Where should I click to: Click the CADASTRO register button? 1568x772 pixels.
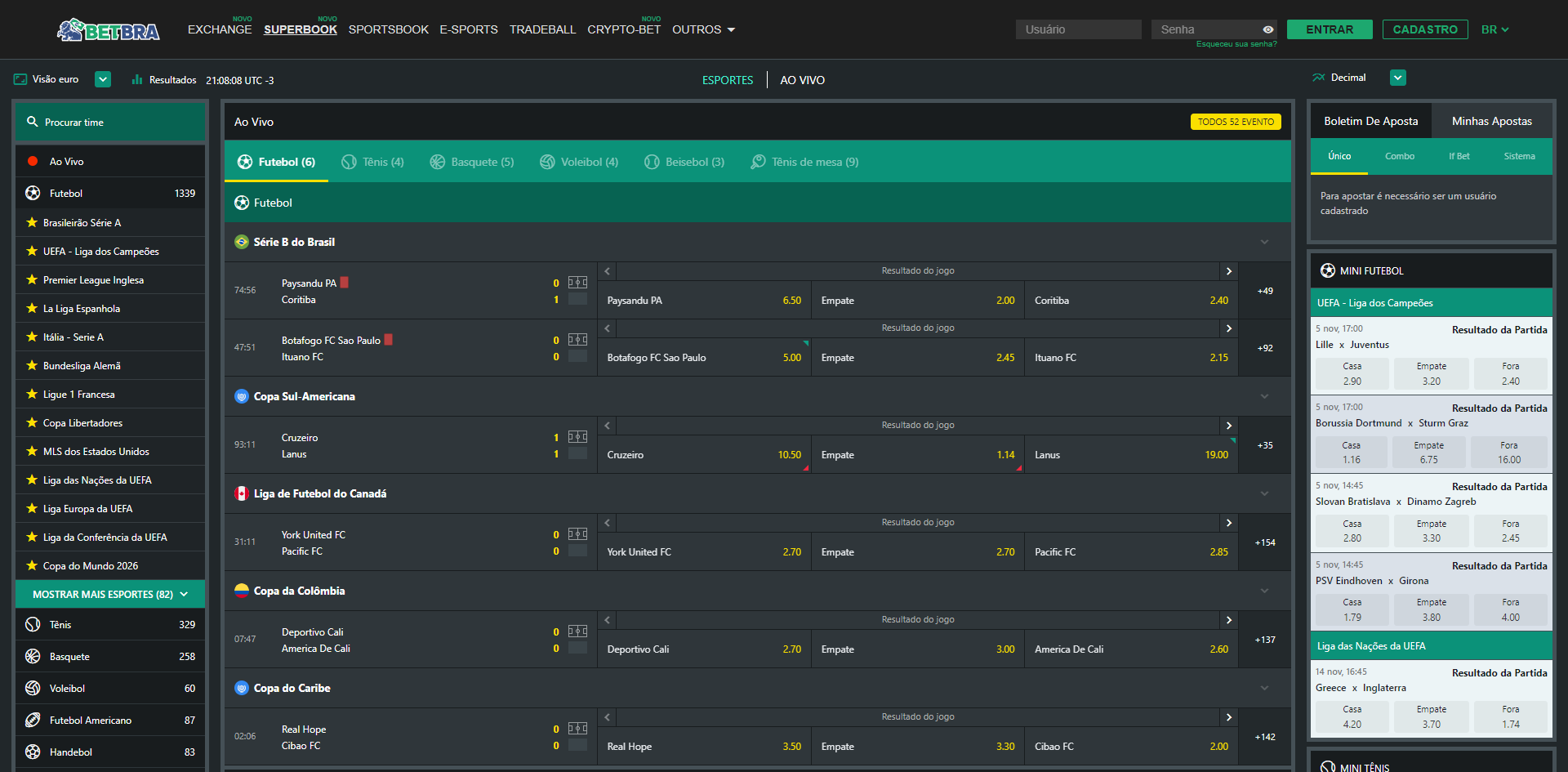coord(1425,29)
